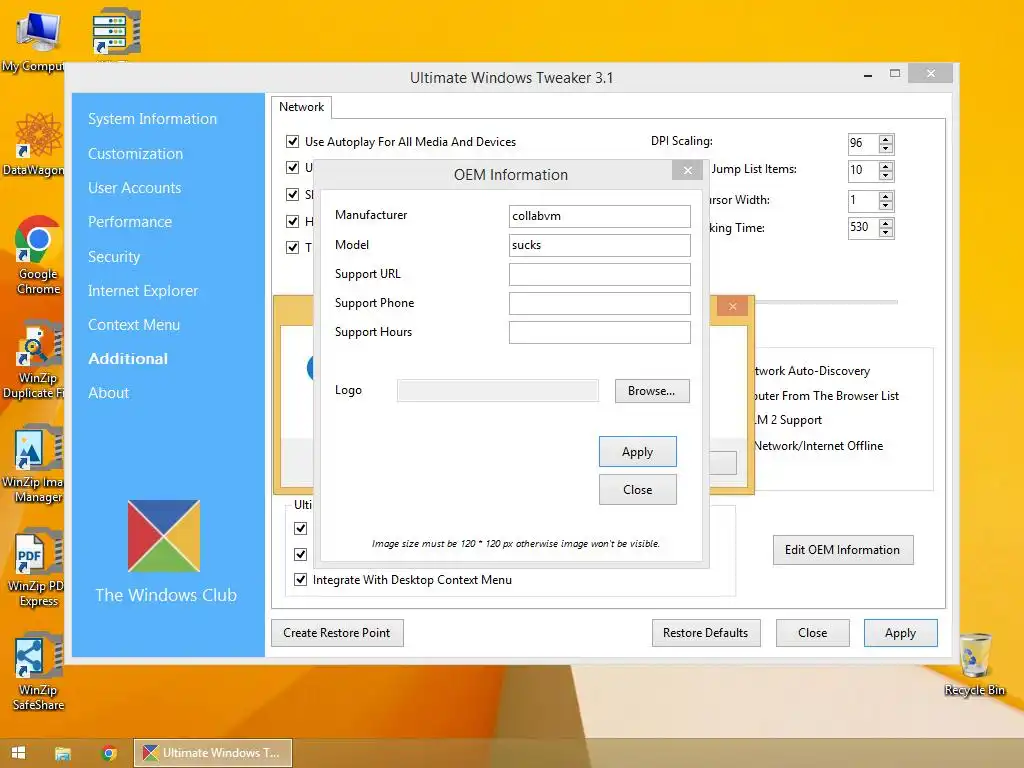This screenshot has height=768, width=1024.
Task: Browse for an OEM logo image
Action: tap(652, 391)
